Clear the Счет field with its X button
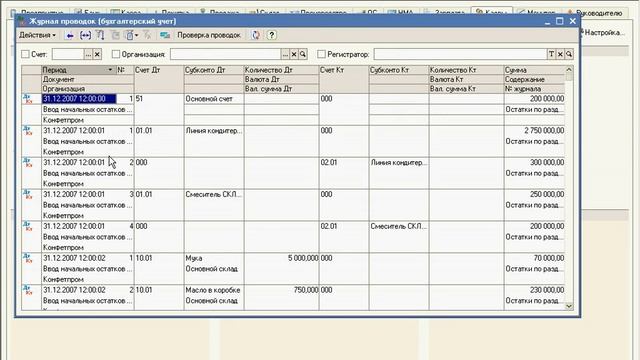Viewport: 640px width, 360px height. click(97, 54)
